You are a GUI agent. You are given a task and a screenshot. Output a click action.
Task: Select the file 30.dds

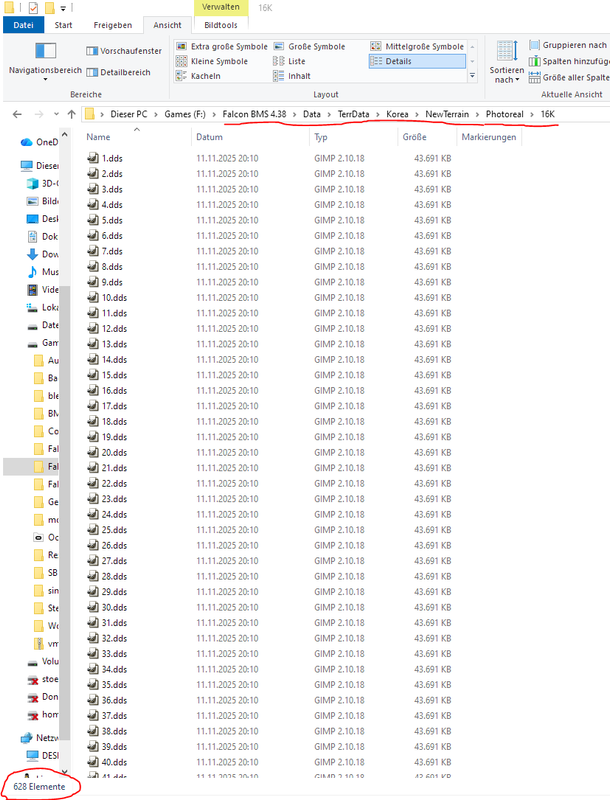(107, 607)
